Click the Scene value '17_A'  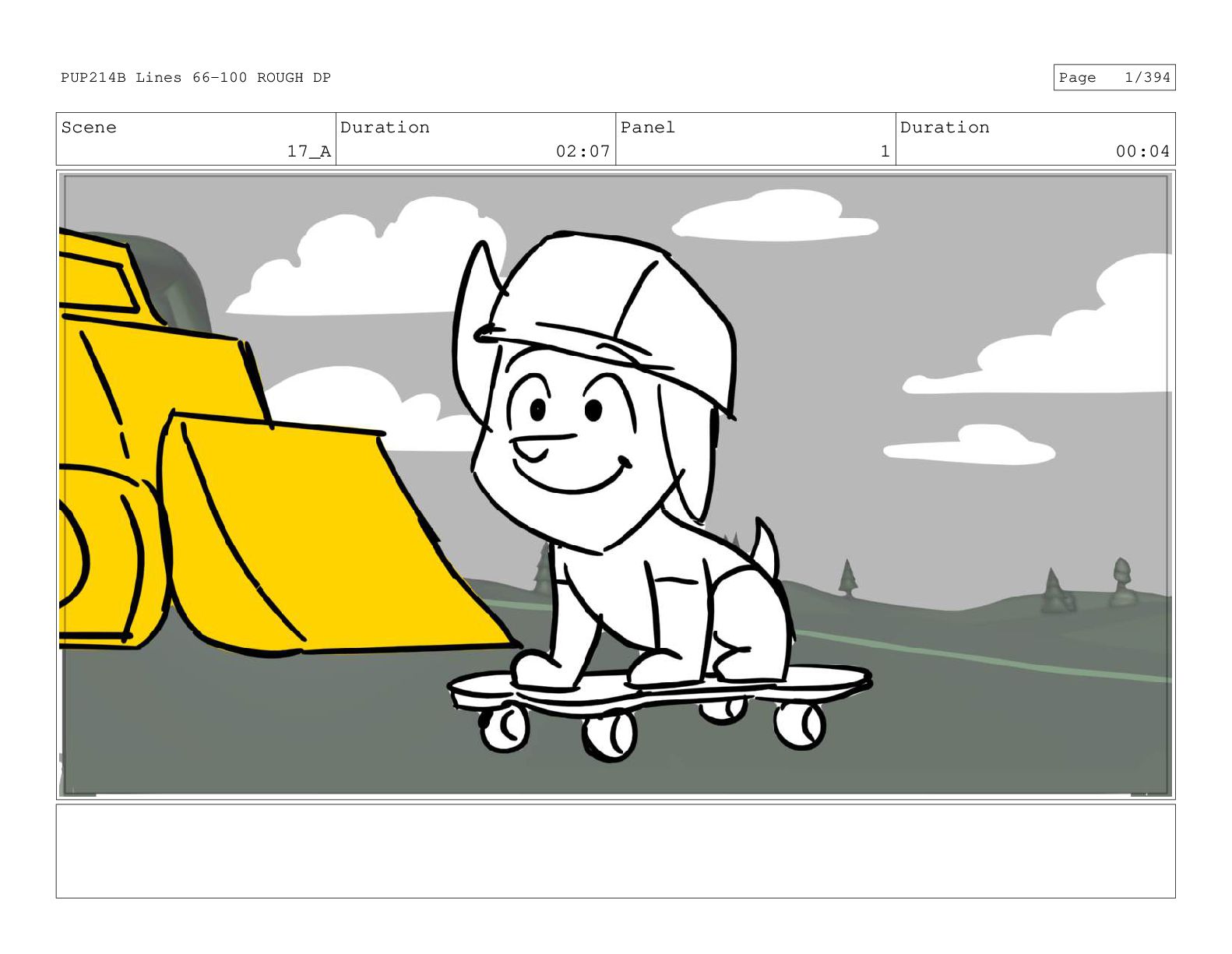[x=309, y=152]
